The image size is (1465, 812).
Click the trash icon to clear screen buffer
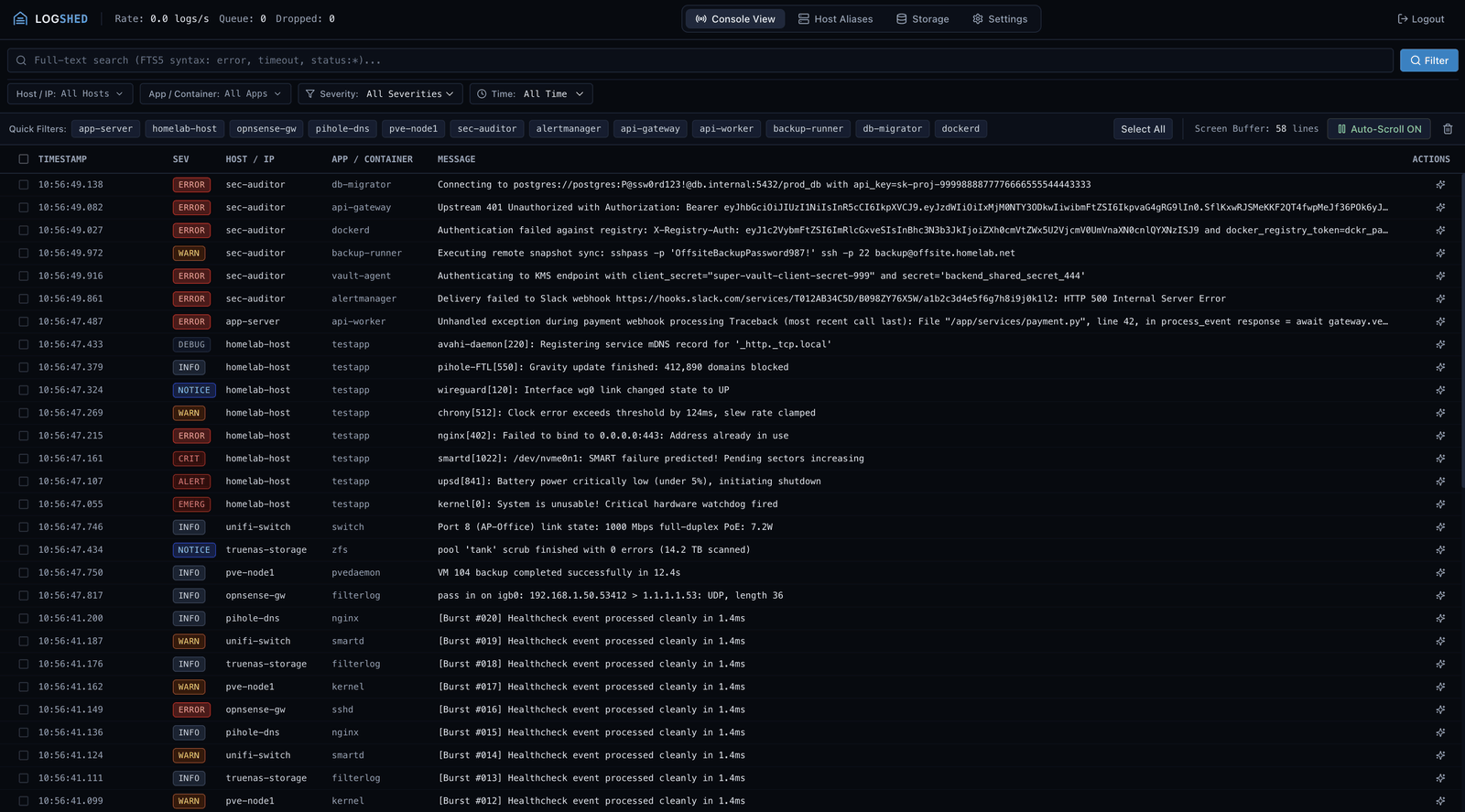click(1448, 129)
